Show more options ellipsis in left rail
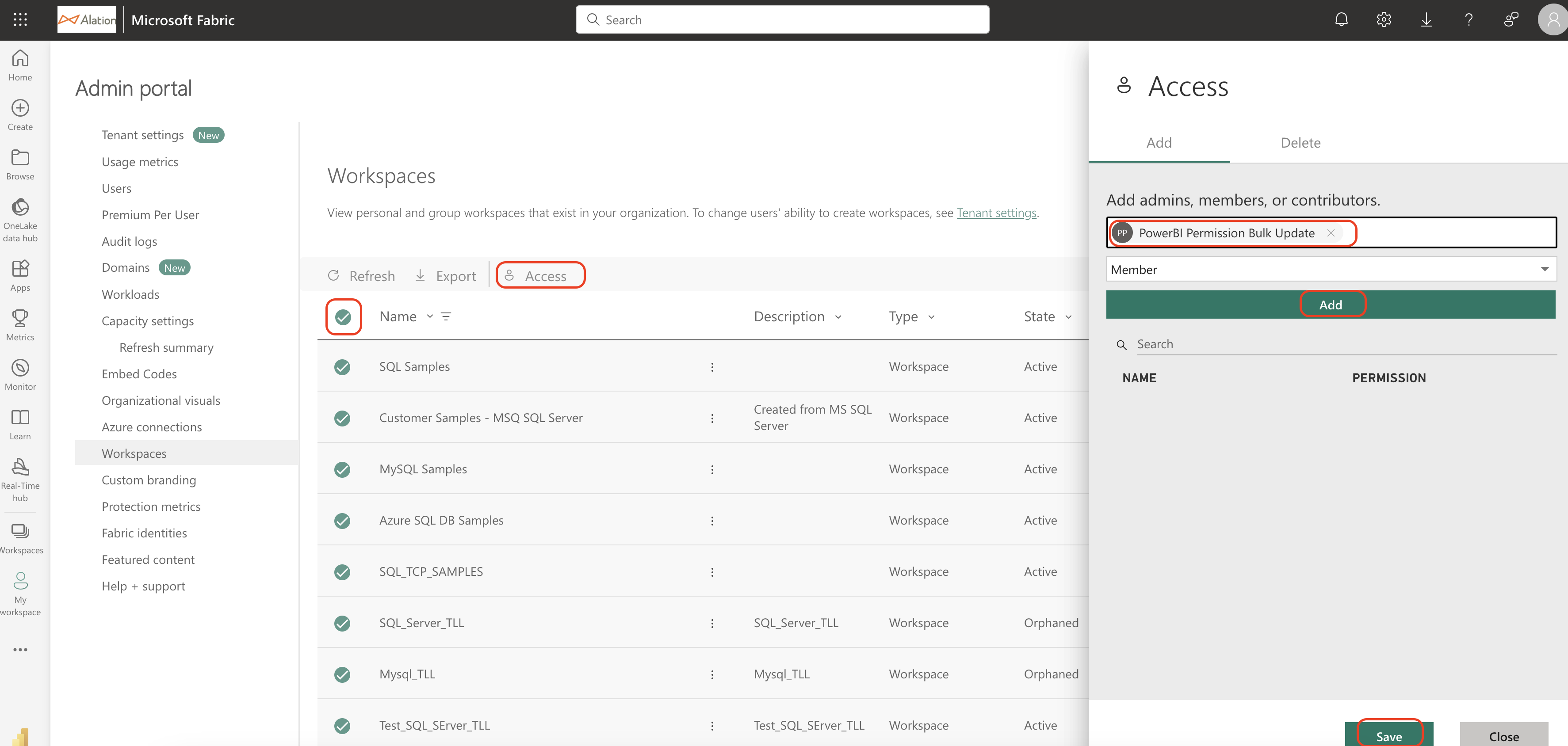The image size is (1568, 746). pyautogui.click(x=20, y=649)
